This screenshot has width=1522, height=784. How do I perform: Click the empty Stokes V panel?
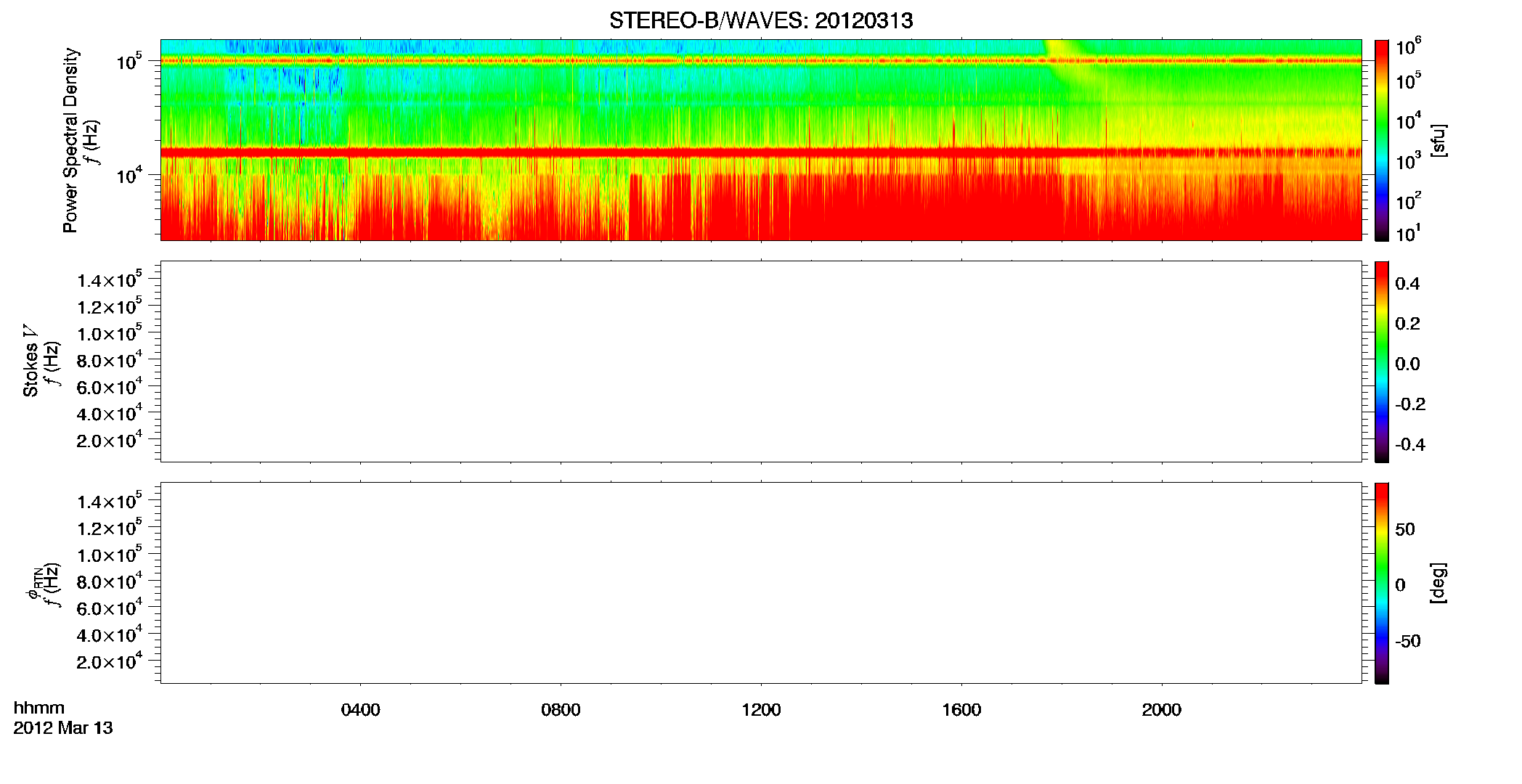[x=761, y=362]
